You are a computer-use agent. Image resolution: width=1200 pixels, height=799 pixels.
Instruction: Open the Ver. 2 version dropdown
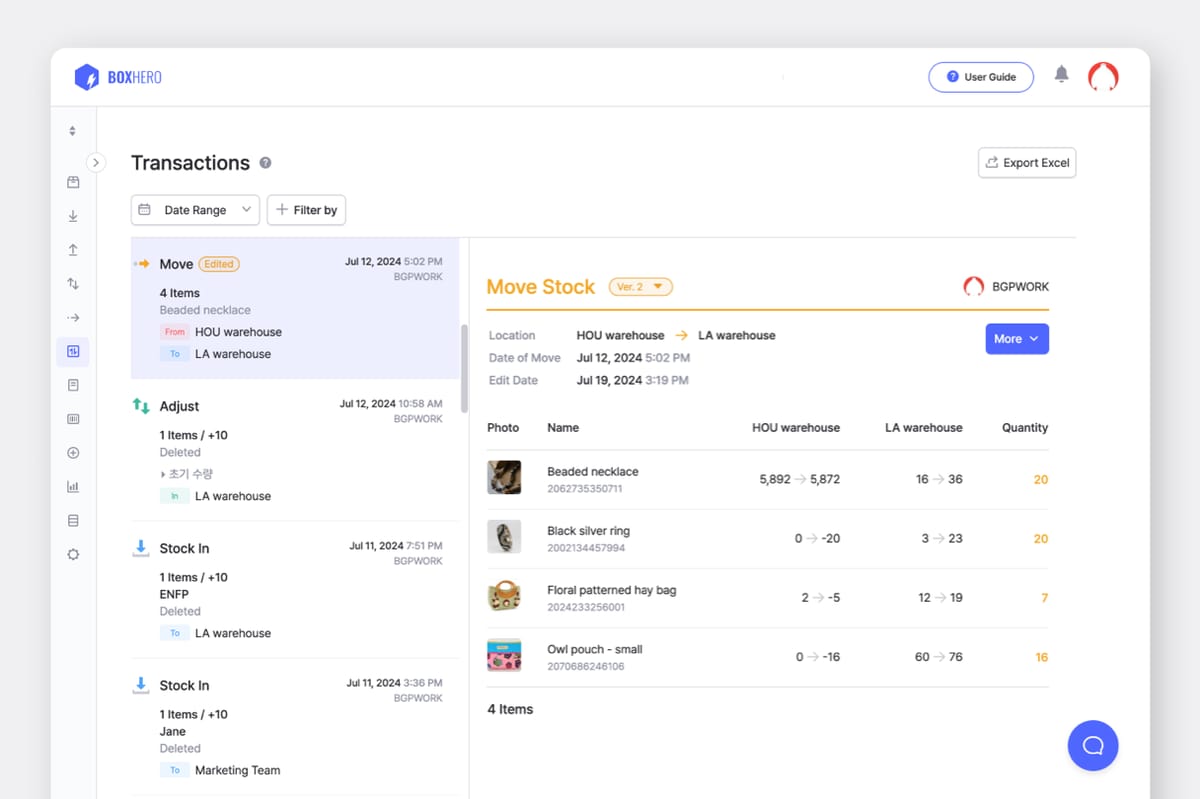(x=640, y=286)
